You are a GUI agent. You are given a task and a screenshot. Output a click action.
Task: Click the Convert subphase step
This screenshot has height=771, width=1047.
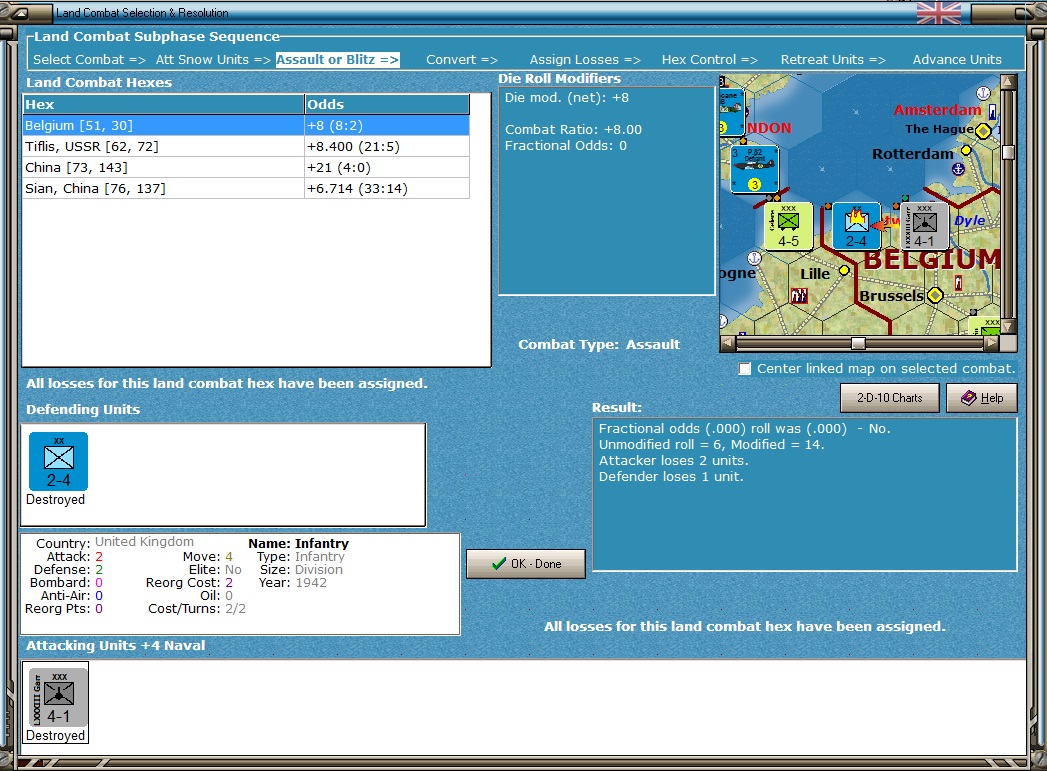click(462, 59)
